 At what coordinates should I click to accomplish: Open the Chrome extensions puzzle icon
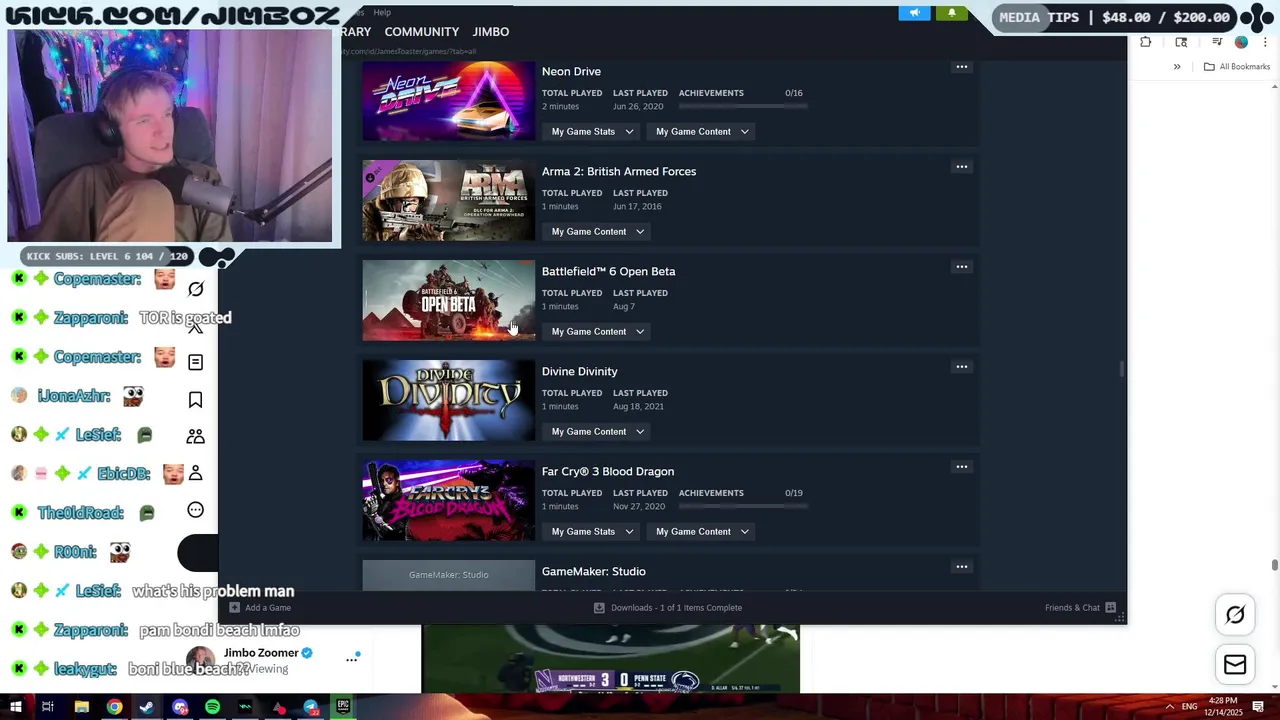coord(1145,42)
